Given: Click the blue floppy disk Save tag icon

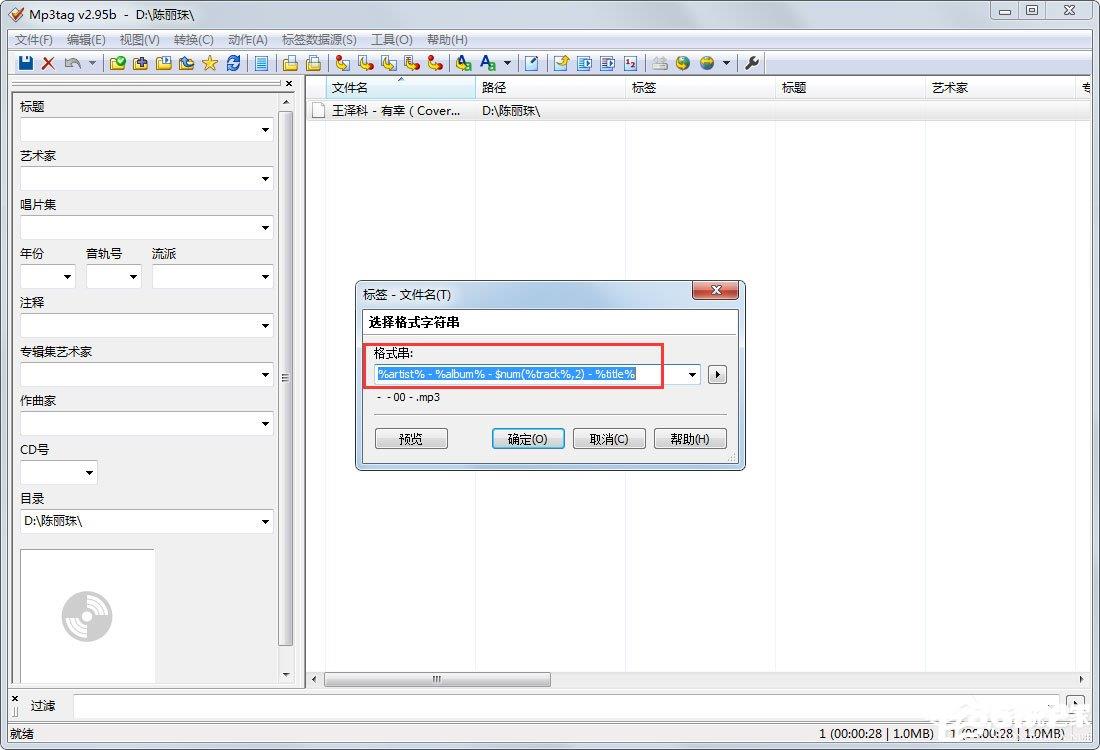Looking at the screenshot, I should tap(26, 63).
